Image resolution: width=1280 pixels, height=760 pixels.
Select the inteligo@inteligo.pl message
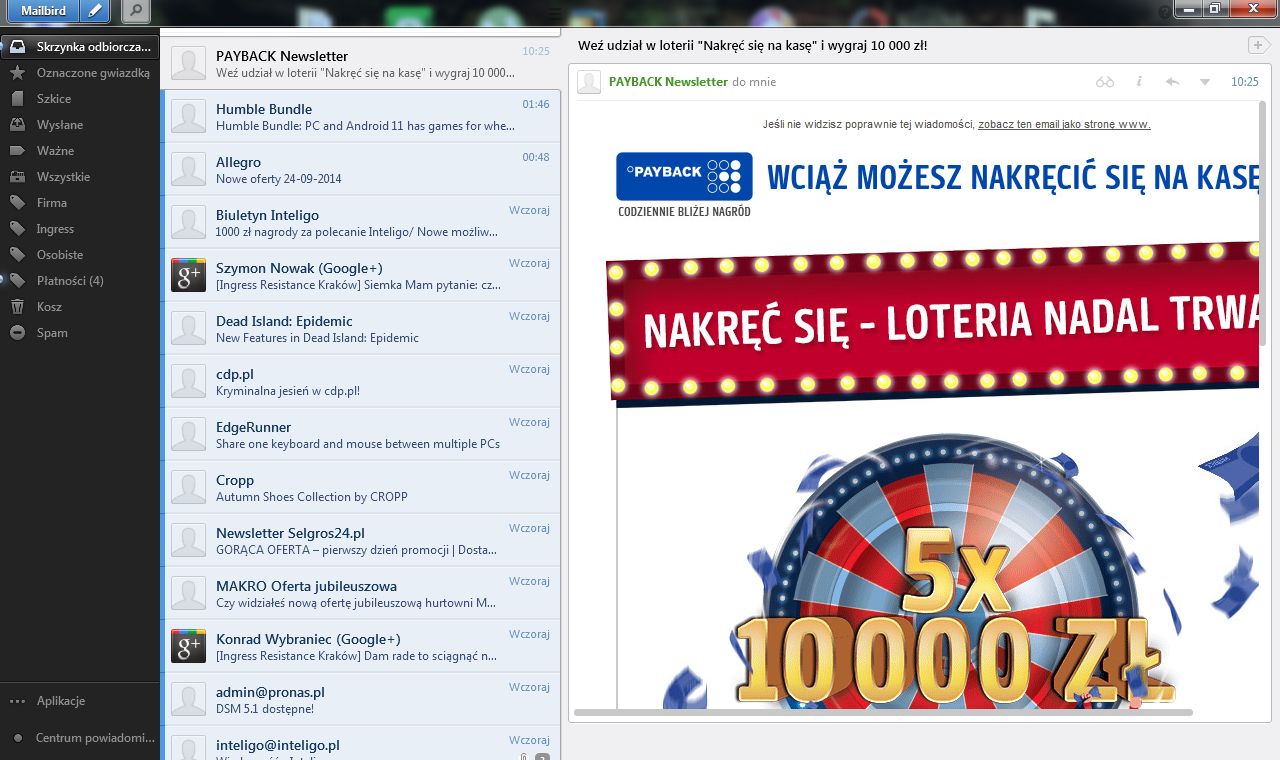click(361, 743)
